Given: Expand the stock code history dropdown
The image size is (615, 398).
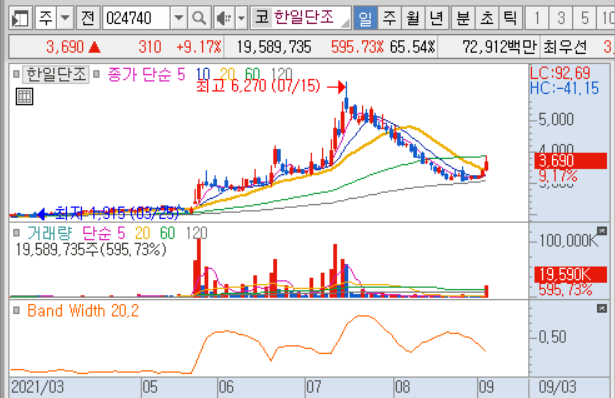Looking at the screenshot, I should point(178,18).
